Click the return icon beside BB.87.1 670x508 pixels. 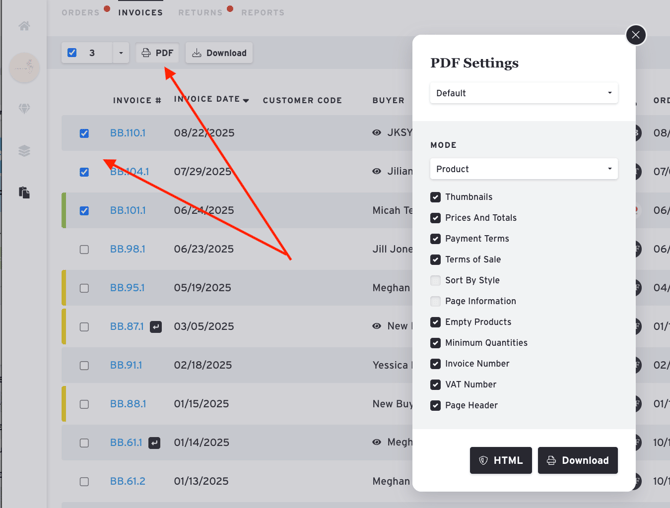pyautogui.click(x=156, y=327)
